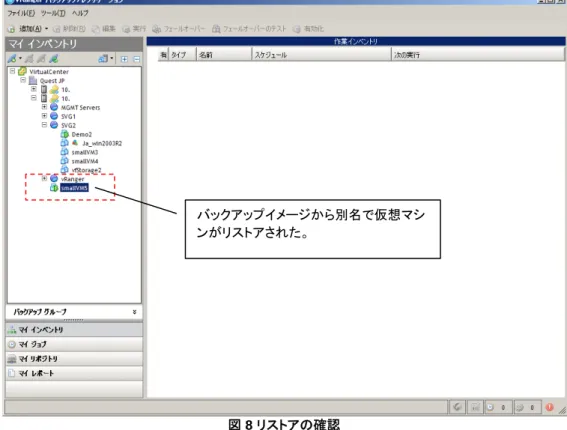The image size is (567, 430).
Task: Select SVG2 in the tree
Action: click(x=68, y=125)
